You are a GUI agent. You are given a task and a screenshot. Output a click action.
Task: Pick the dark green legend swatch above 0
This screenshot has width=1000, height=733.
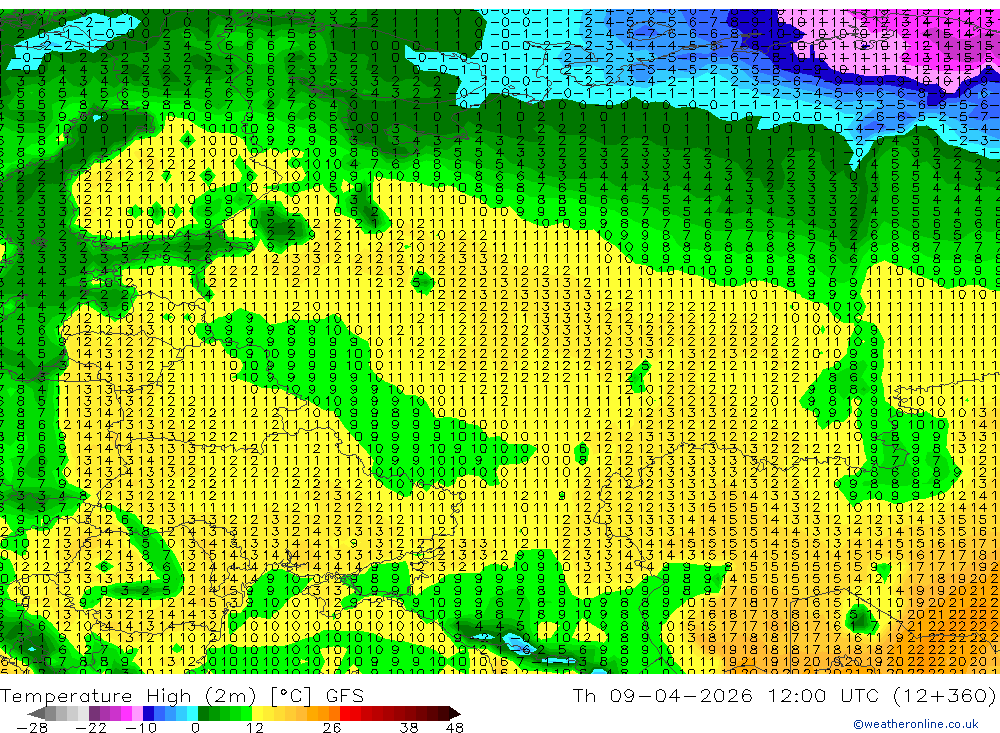203,714
